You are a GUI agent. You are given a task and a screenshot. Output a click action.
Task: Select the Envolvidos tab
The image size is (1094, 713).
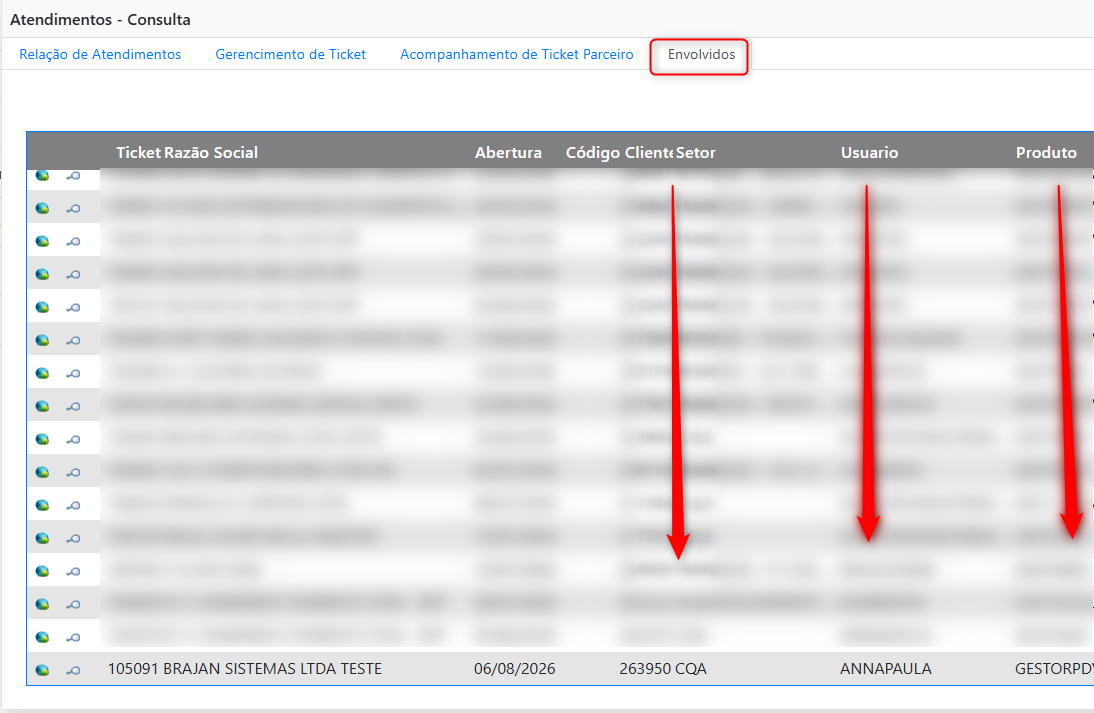(700, 54)
